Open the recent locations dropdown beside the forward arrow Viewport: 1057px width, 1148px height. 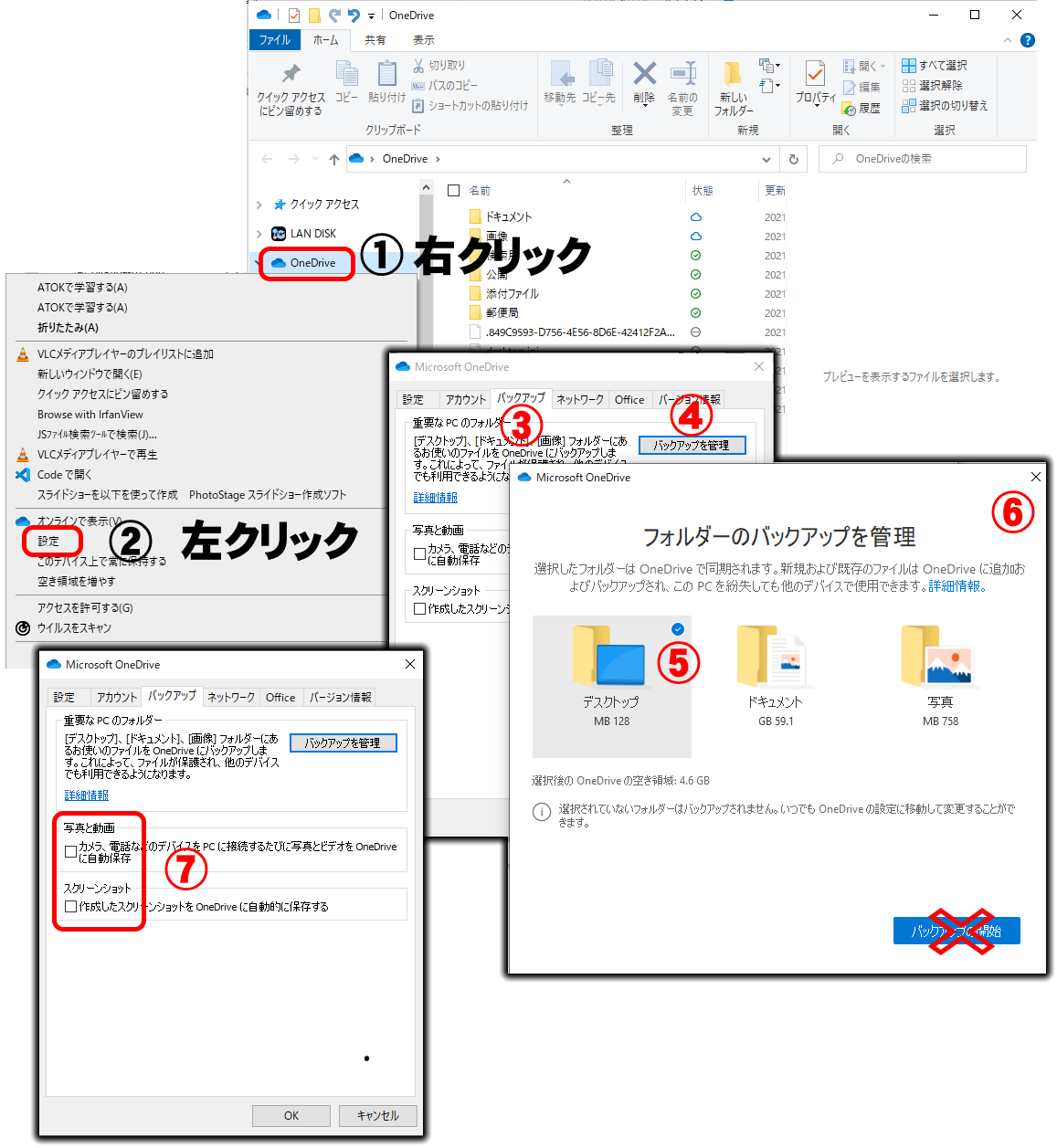point(315,159)
